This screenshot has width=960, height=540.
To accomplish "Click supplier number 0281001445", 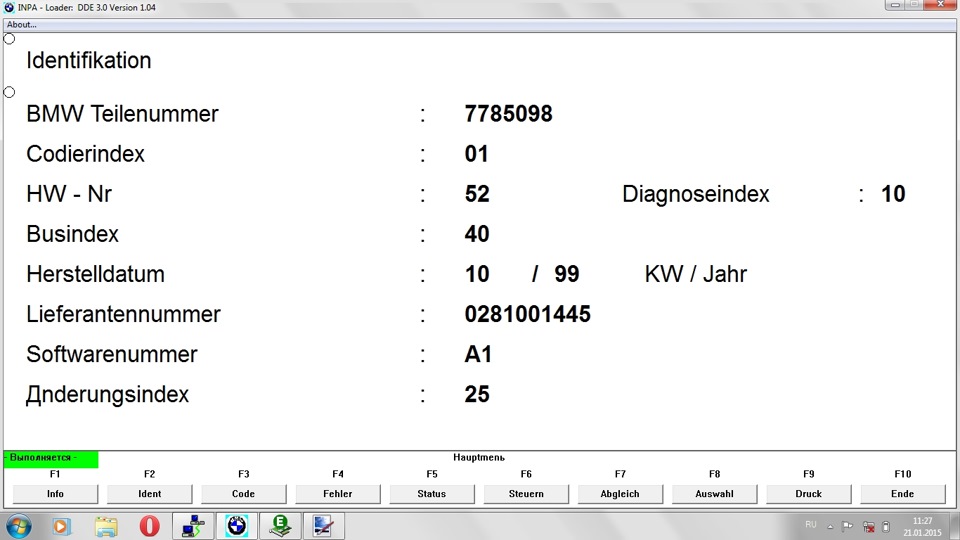I will click(x=527, y=314).
